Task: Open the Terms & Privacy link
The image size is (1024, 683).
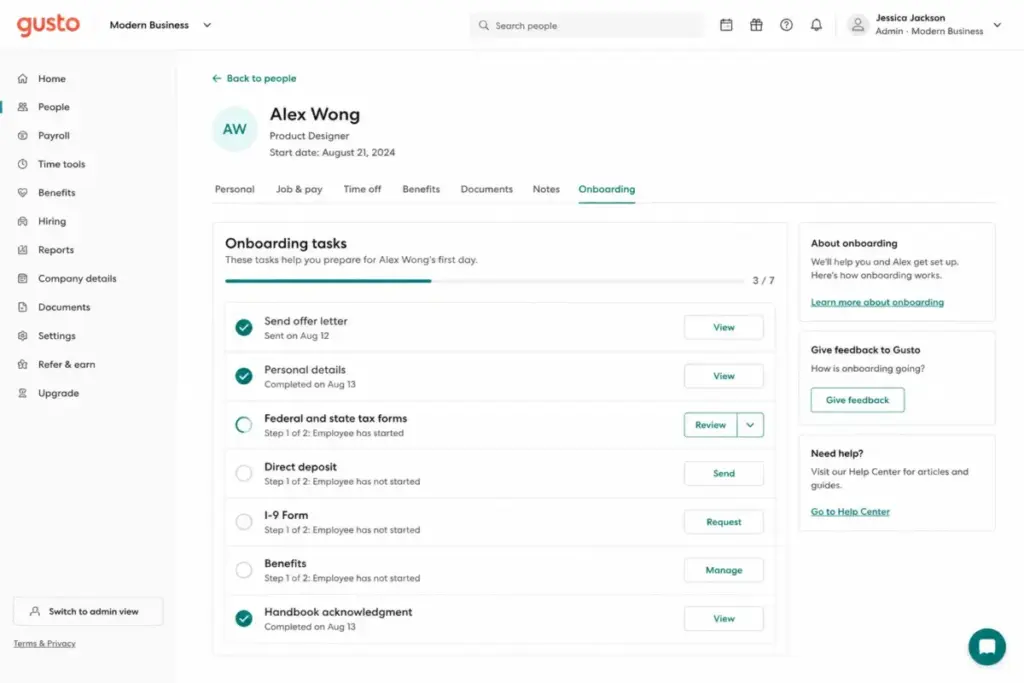Action: pyautogui.click(x=44, y=644)
